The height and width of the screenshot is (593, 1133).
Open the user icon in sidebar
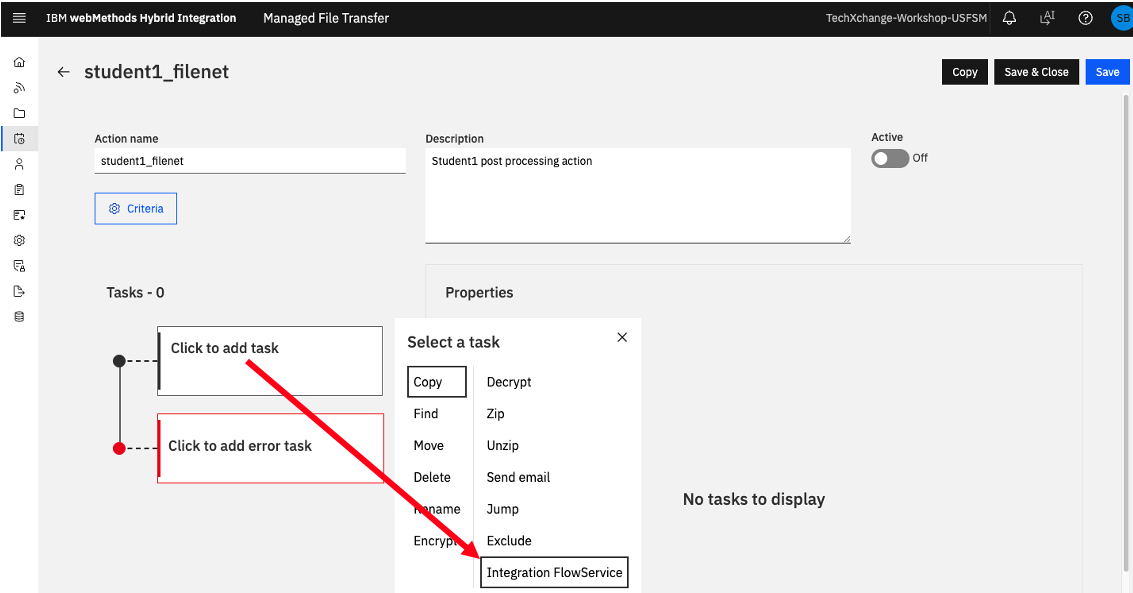[20, 164]
